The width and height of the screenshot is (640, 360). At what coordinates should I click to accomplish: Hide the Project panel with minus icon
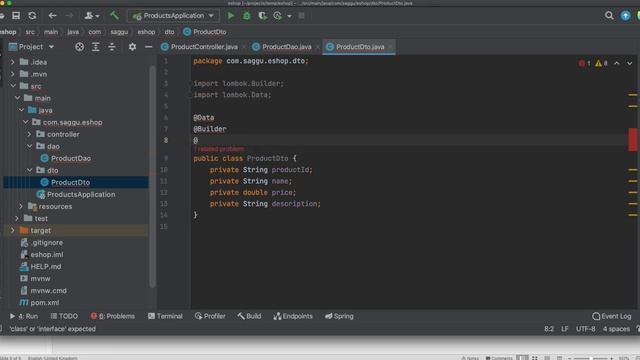pyautogui.click(x=148, y=47)
